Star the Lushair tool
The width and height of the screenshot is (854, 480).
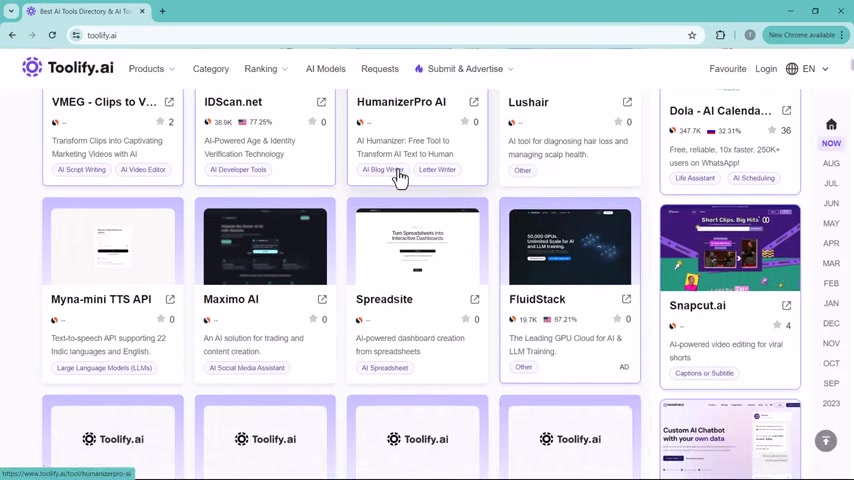point(618,121)
